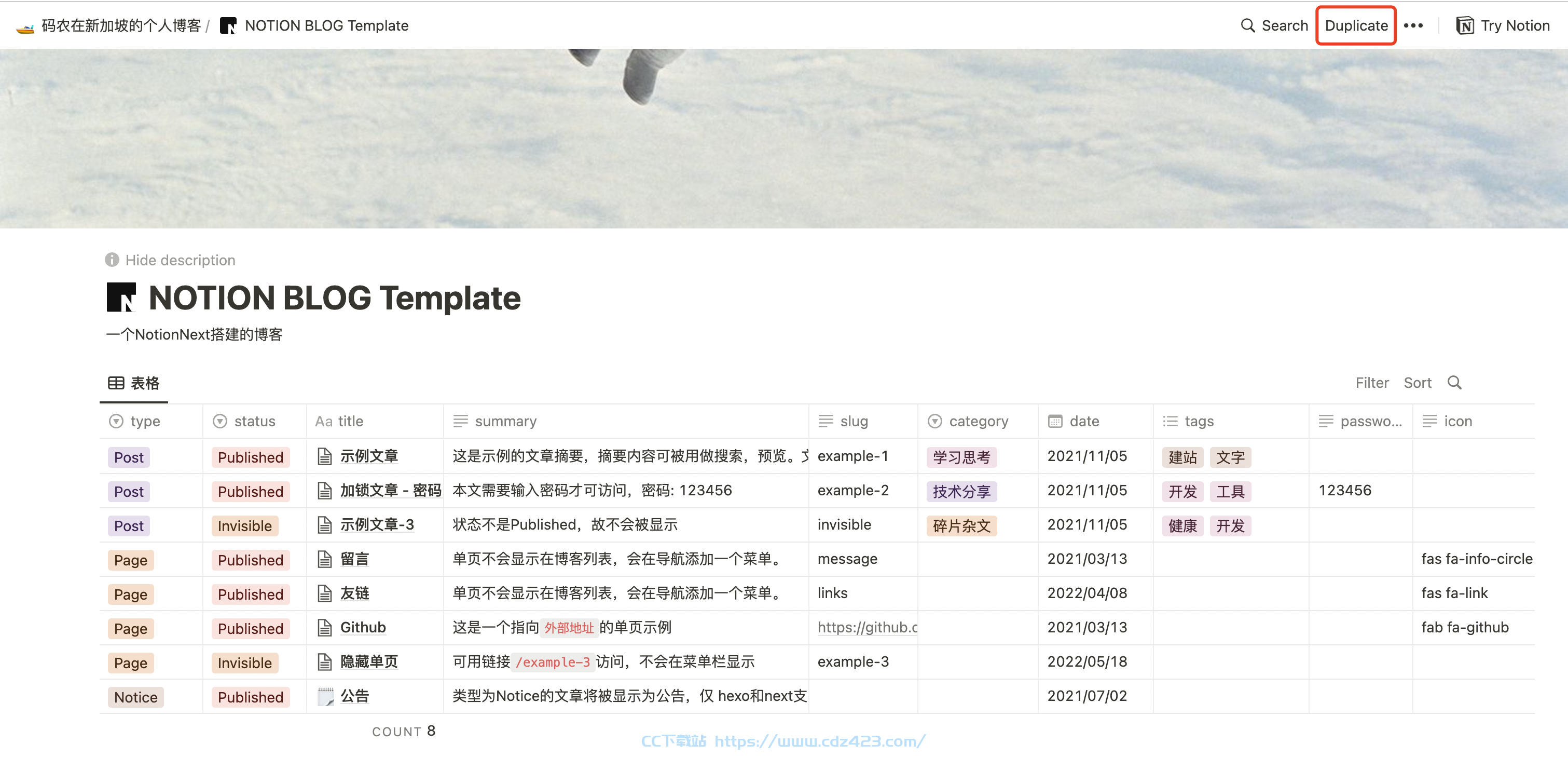Image resolution: width=1568 pixels, height=757 pixels.
Task: Open the slug column header menu
Action: point(863,421)
